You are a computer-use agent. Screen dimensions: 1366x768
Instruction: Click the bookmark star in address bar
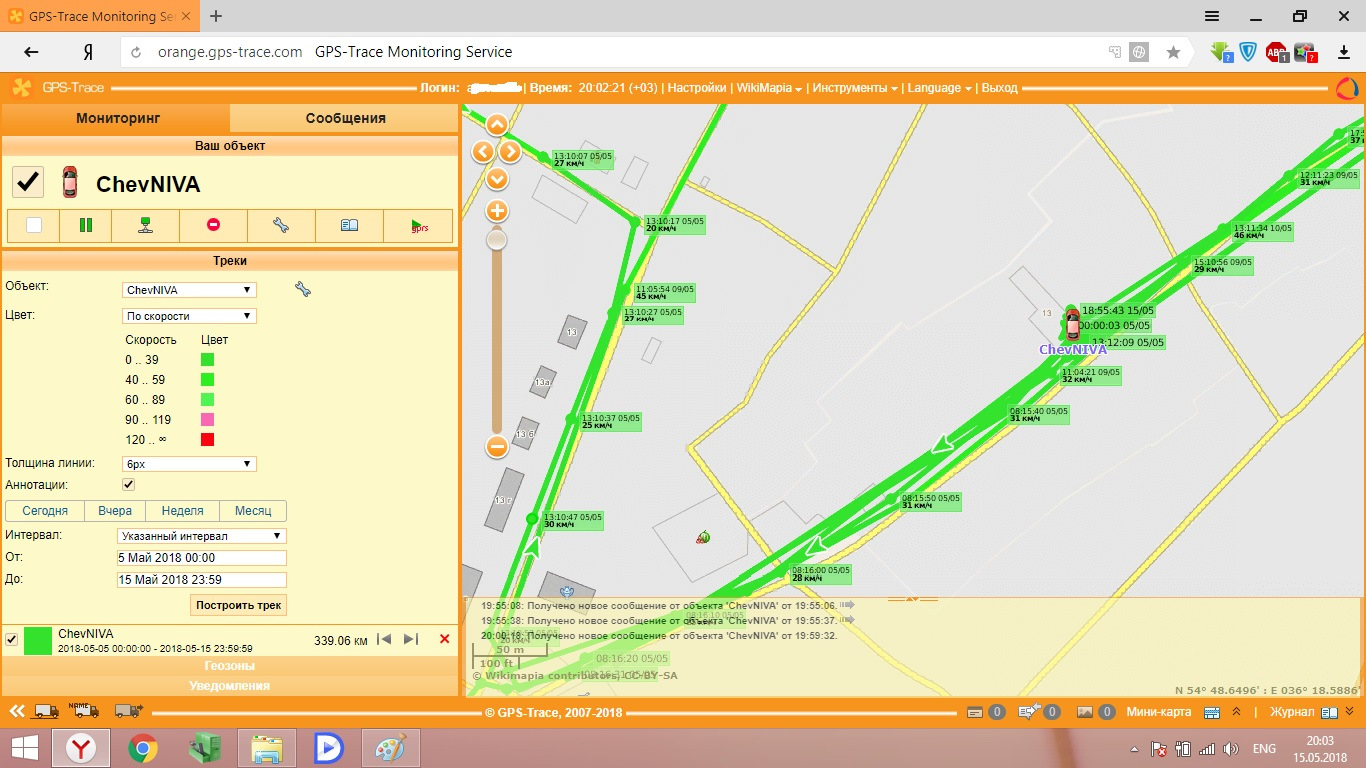pos(1173,52)
